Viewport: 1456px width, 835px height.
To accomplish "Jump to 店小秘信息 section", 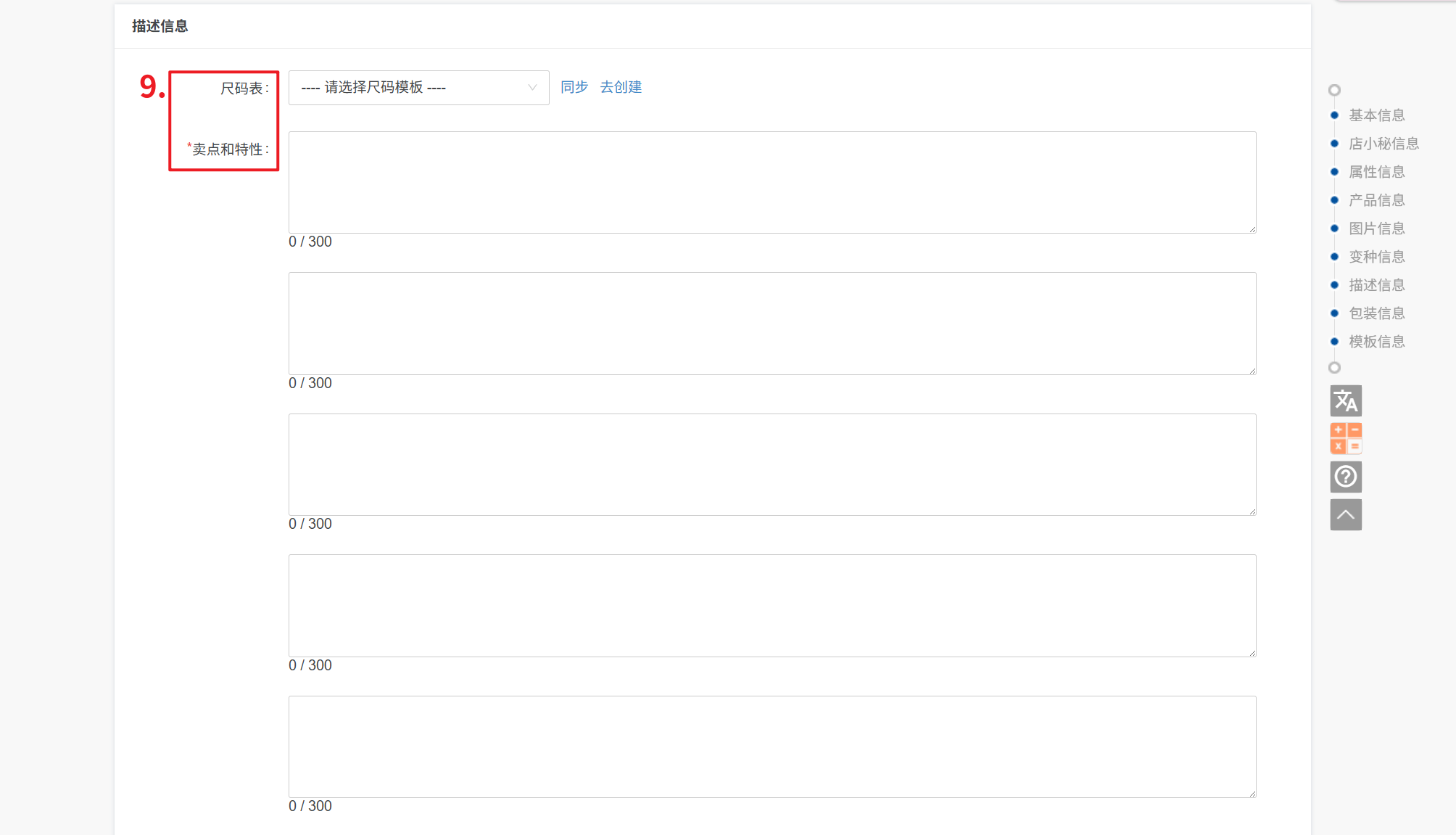I will (1383, 144).
